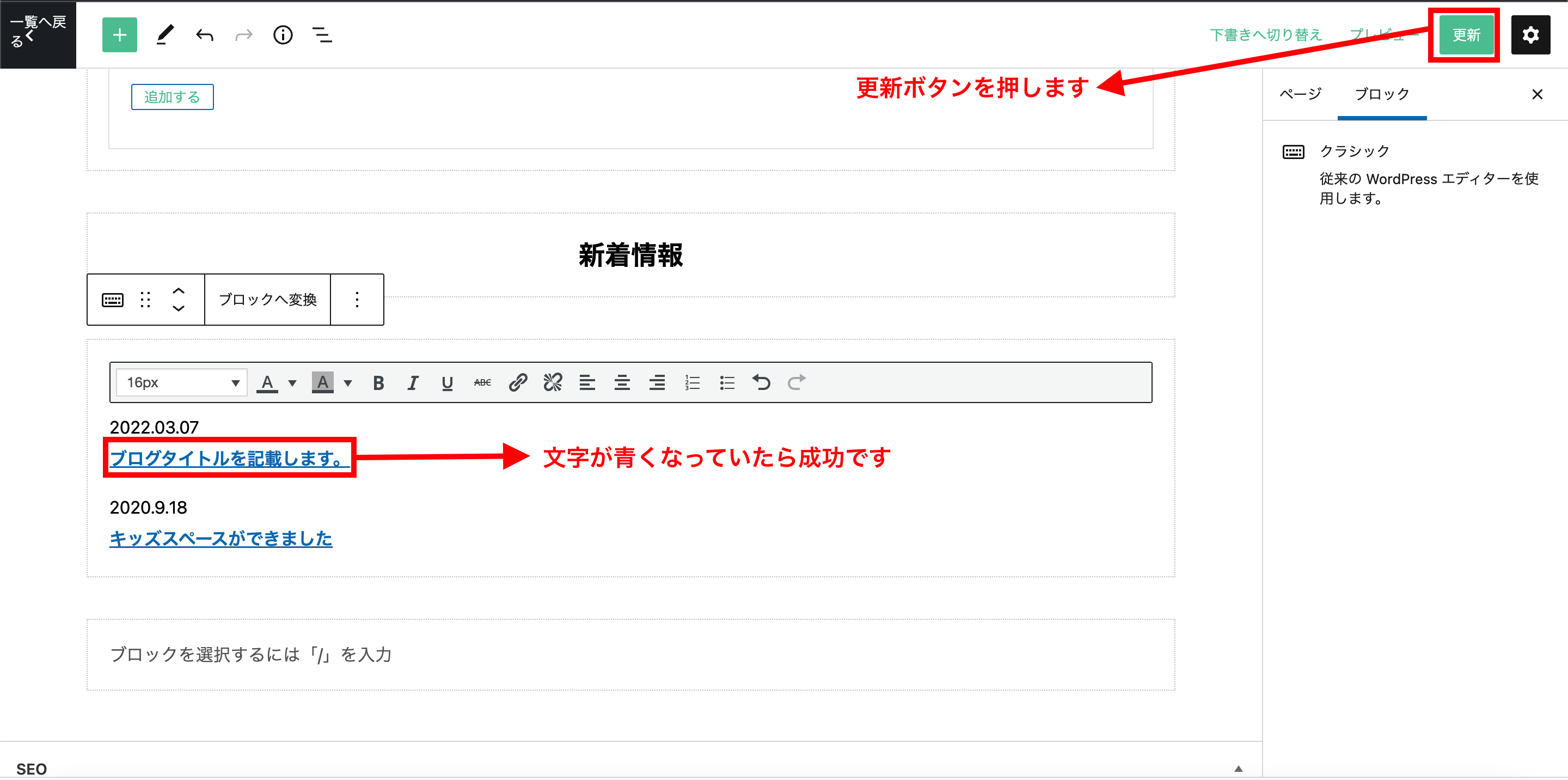Select the pencil edit tool icon

pyautogui.click(x=165, y=35)
